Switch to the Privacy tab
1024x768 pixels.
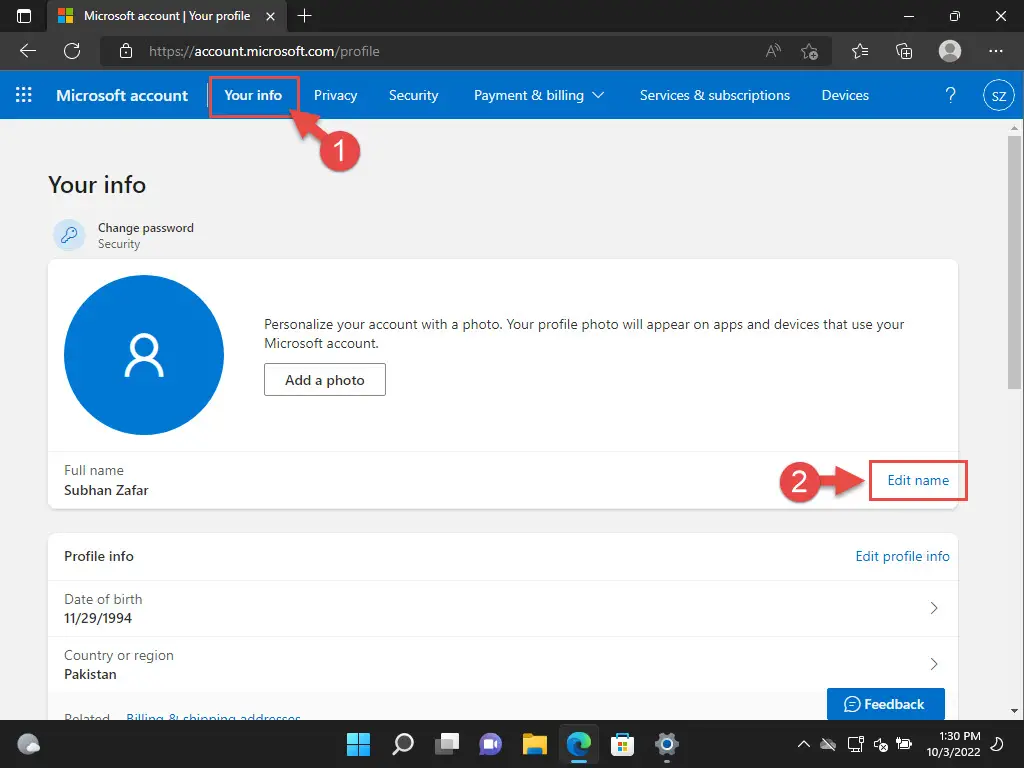point(335,95)
